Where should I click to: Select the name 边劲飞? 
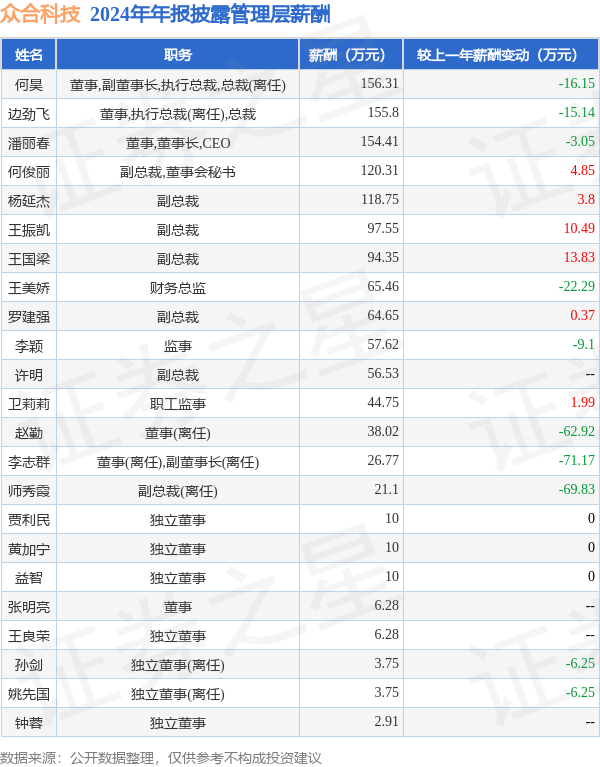[29, 114]
